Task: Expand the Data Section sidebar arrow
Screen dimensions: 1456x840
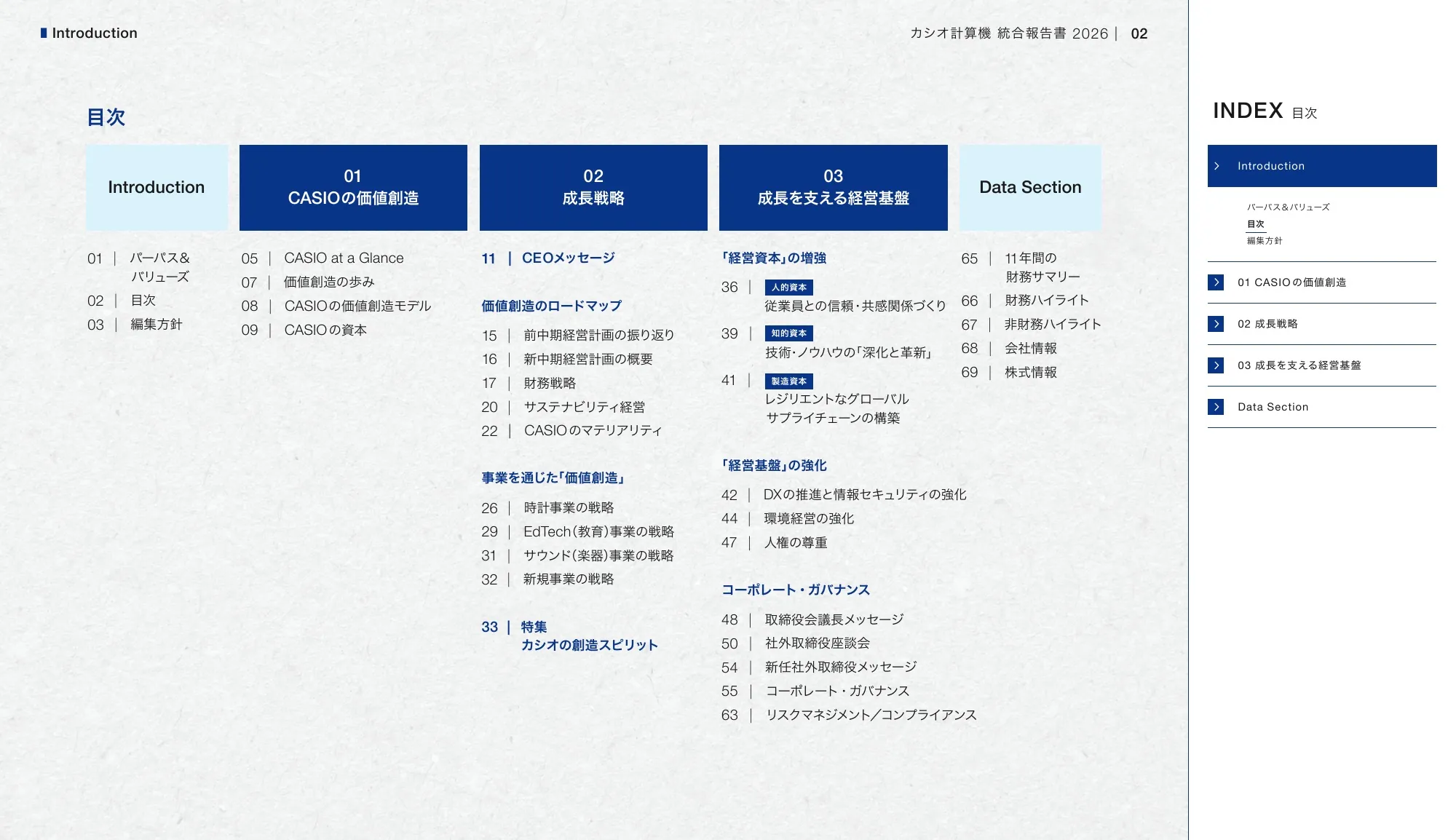Action: tap(1216, 407)
